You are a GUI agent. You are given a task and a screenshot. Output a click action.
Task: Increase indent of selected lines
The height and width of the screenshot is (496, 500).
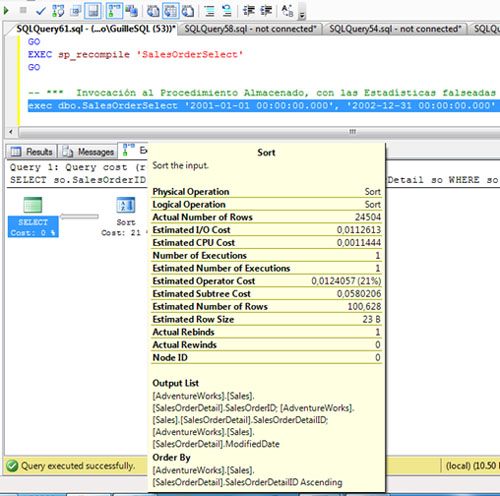coord(266,11)
